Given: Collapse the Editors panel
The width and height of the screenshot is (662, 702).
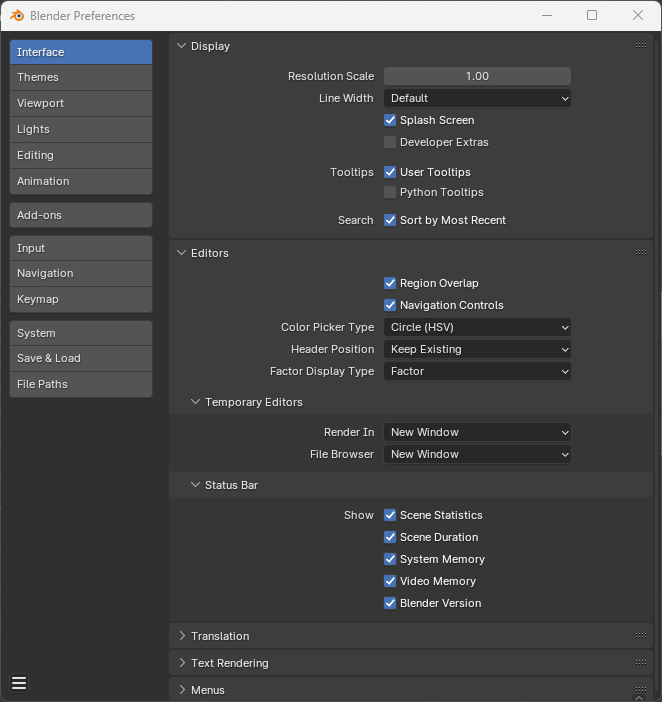Looking at the screenshot, I should [181, 253].
